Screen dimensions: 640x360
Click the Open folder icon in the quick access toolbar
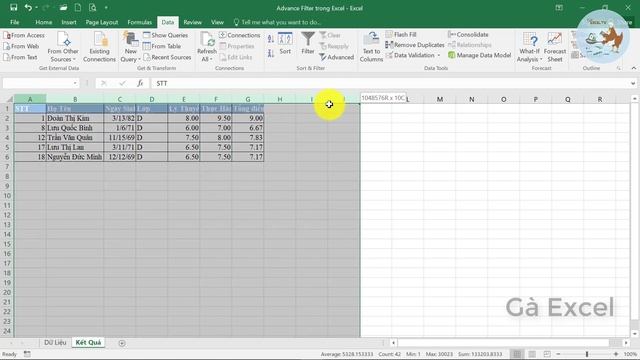point(63,7)
